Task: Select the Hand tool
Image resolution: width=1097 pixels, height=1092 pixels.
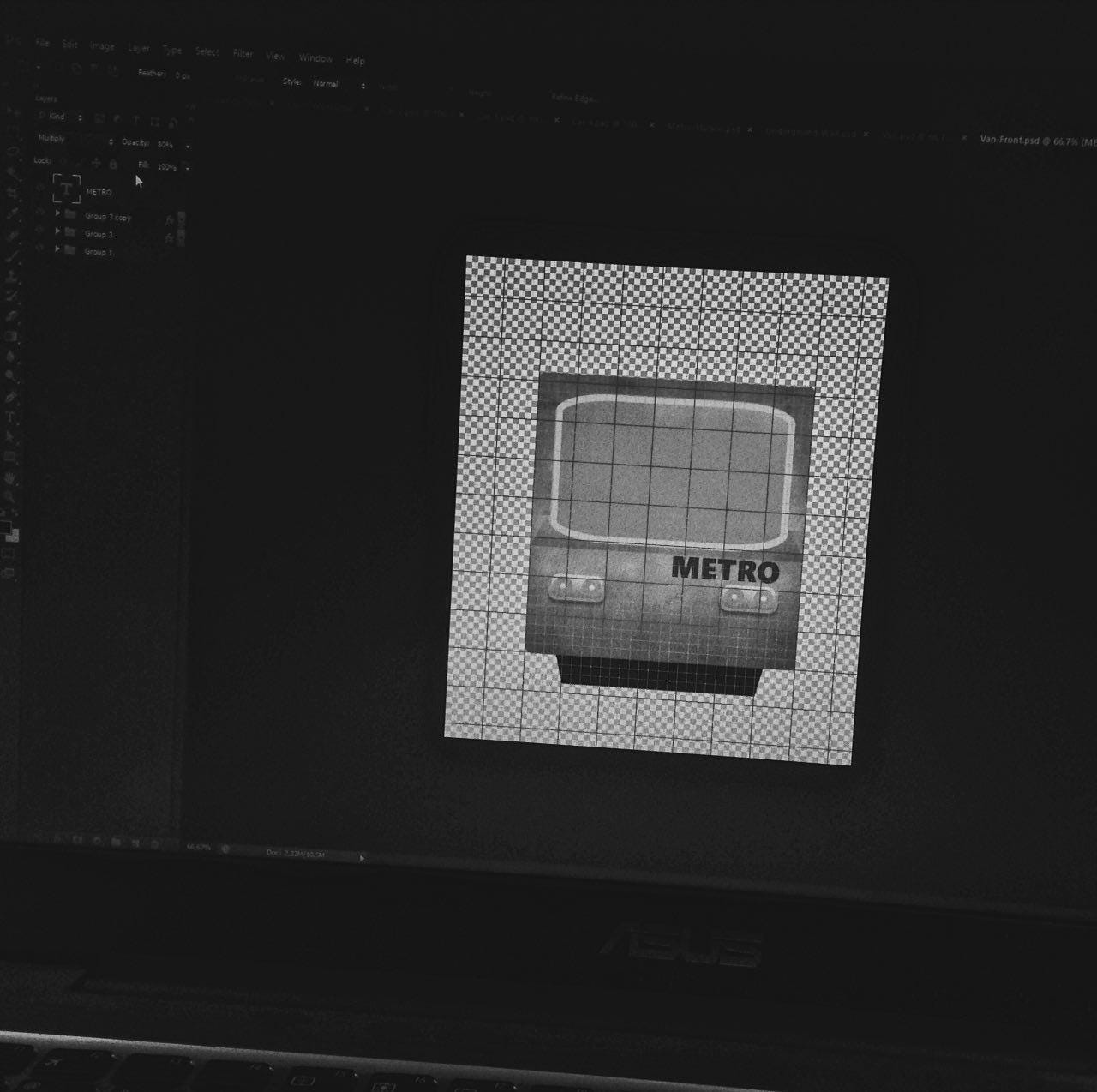Action: click(10, 477)
